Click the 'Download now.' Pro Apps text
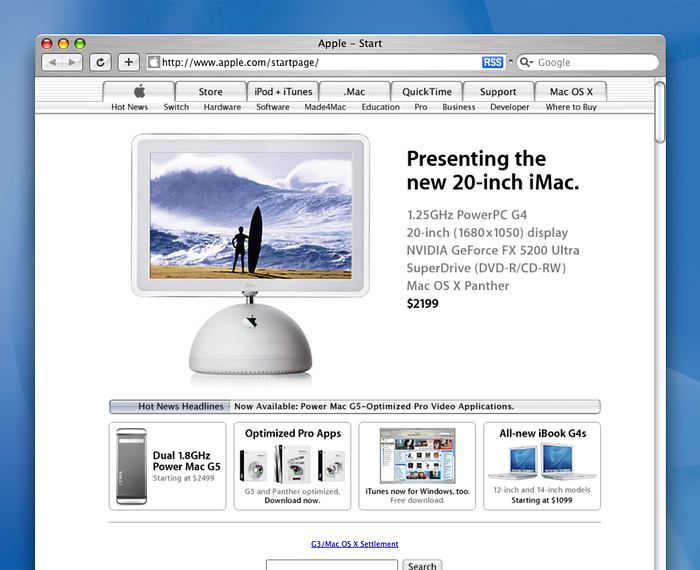The image size is (700, 570). [292, 500]
